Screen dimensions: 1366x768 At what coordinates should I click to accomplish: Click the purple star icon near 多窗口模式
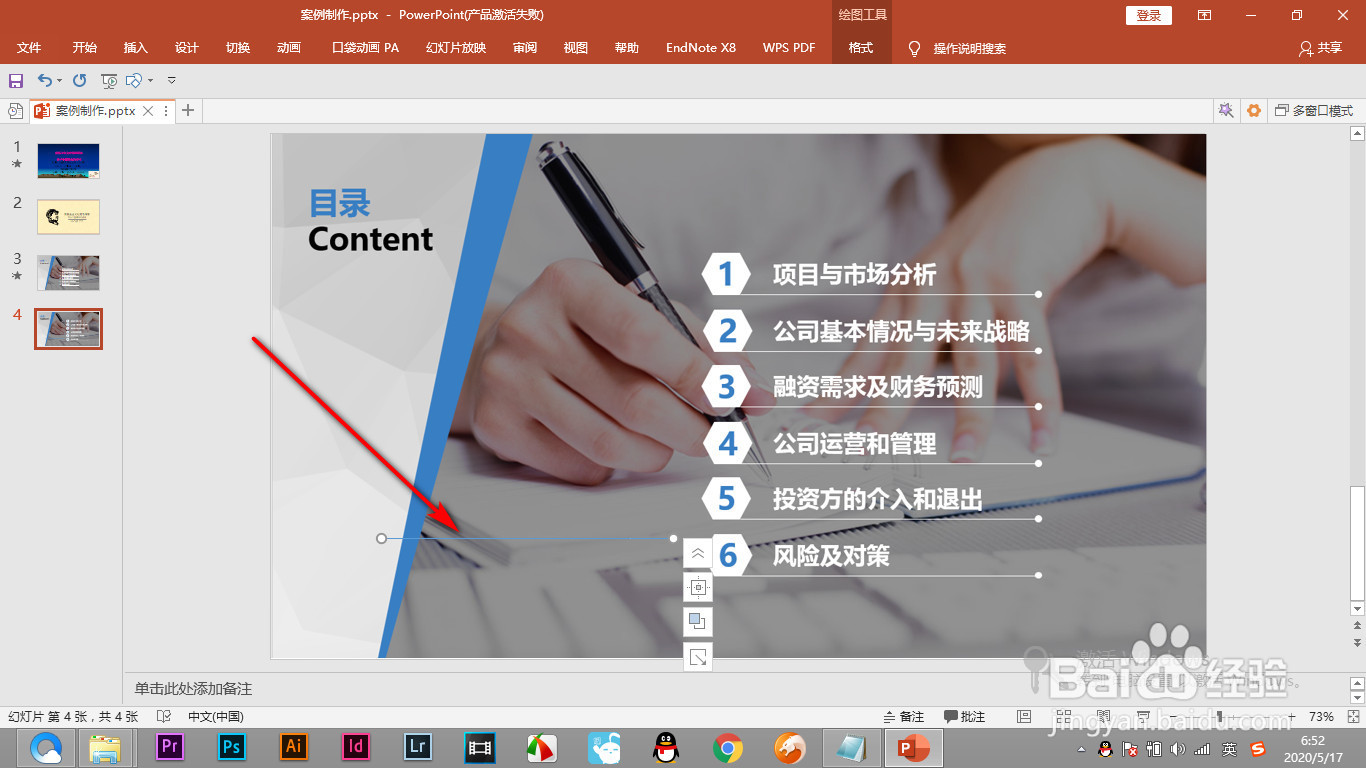pos(1225,111)
